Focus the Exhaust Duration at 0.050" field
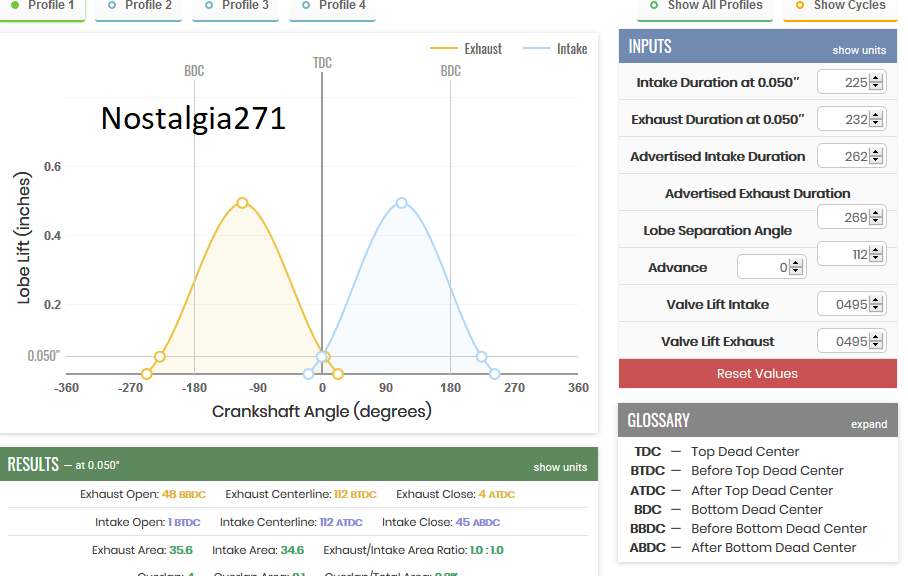The image size is (908, 576). 851,119
